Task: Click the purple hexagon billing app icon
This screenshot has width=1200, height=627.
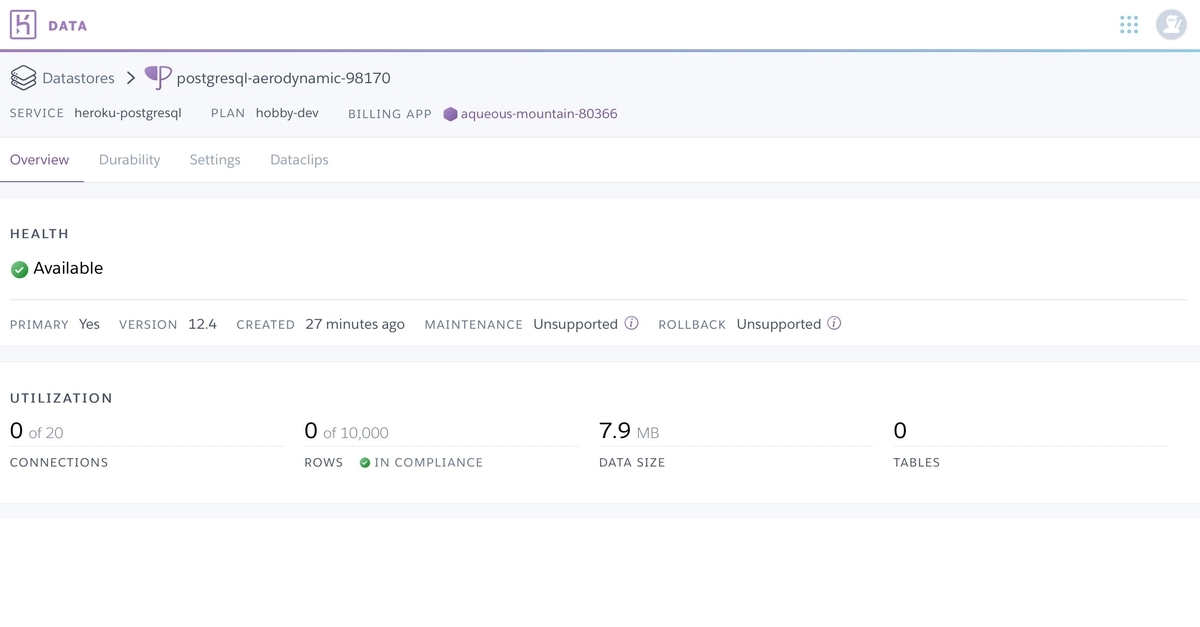Action: pos(450,114)
